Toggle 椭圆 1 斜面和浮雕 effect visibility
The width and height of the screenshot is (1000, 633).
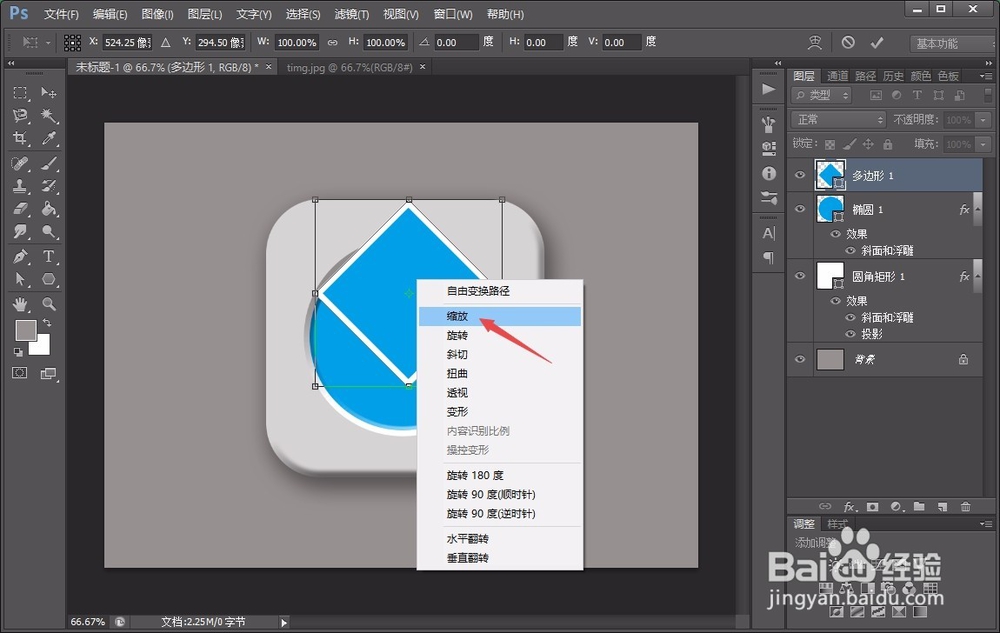pos(850,251)
